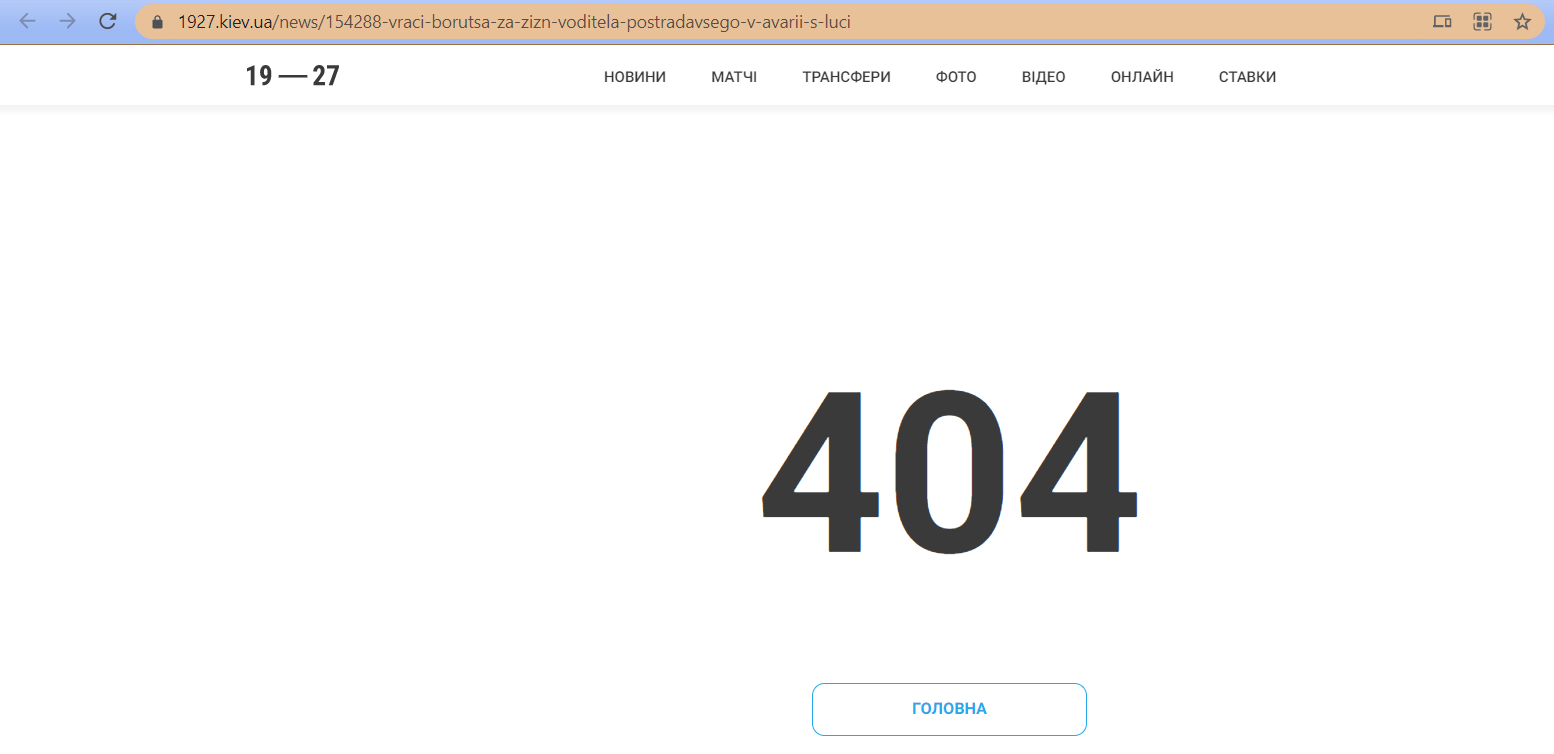1554x754 pixels.
Task: Open the ОНЛАЙН section
Action: click(1142, 77)
